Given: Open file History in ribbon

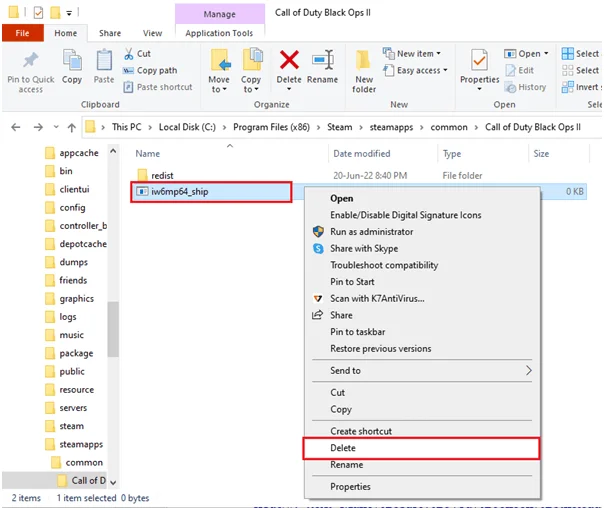Looking at the screenshot, I should 525,87.
